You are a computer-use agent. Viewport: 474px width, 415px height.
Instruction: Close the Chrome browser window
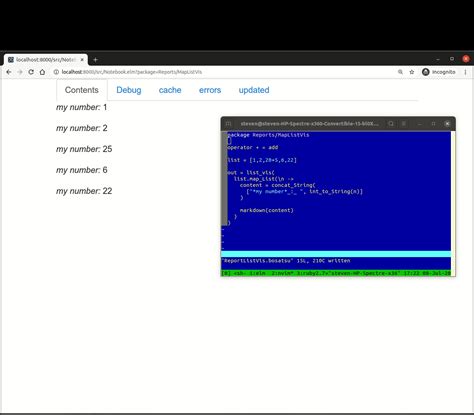(x=466, y=59)
